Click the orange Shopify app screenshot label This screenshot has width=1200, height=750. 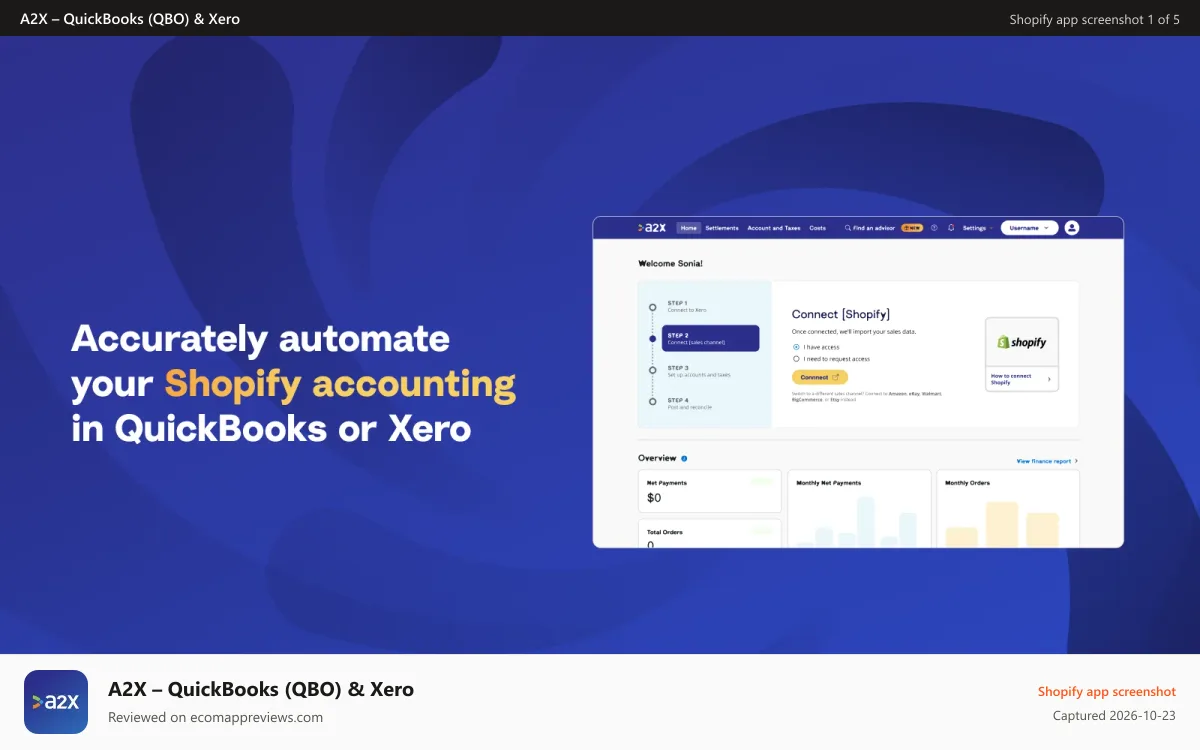tap(1107, 691)
